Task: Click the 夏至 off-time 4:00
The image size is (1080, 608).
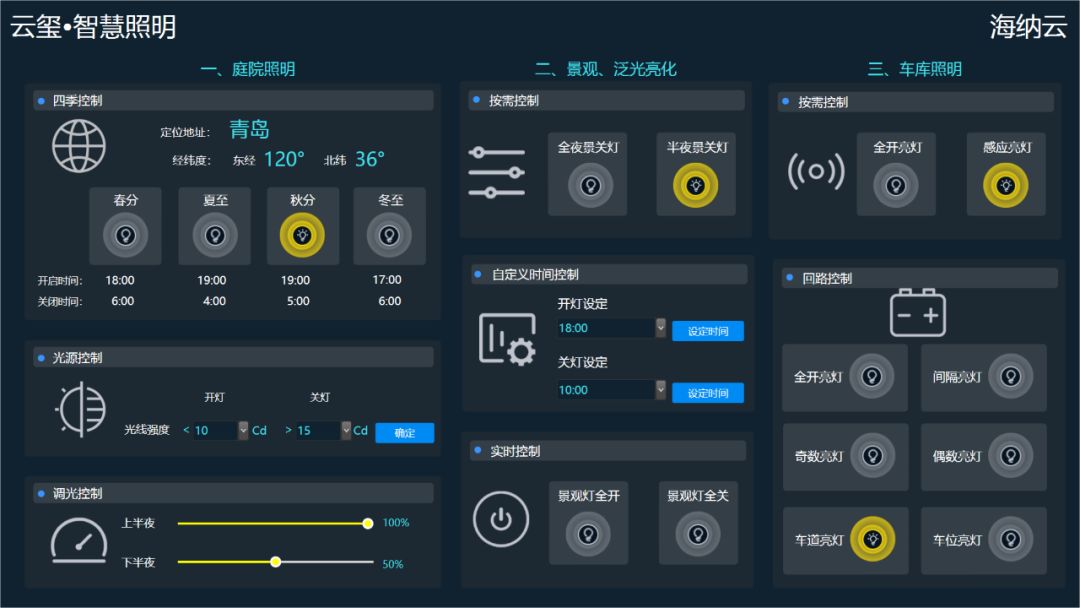Action: click(214, 301)
